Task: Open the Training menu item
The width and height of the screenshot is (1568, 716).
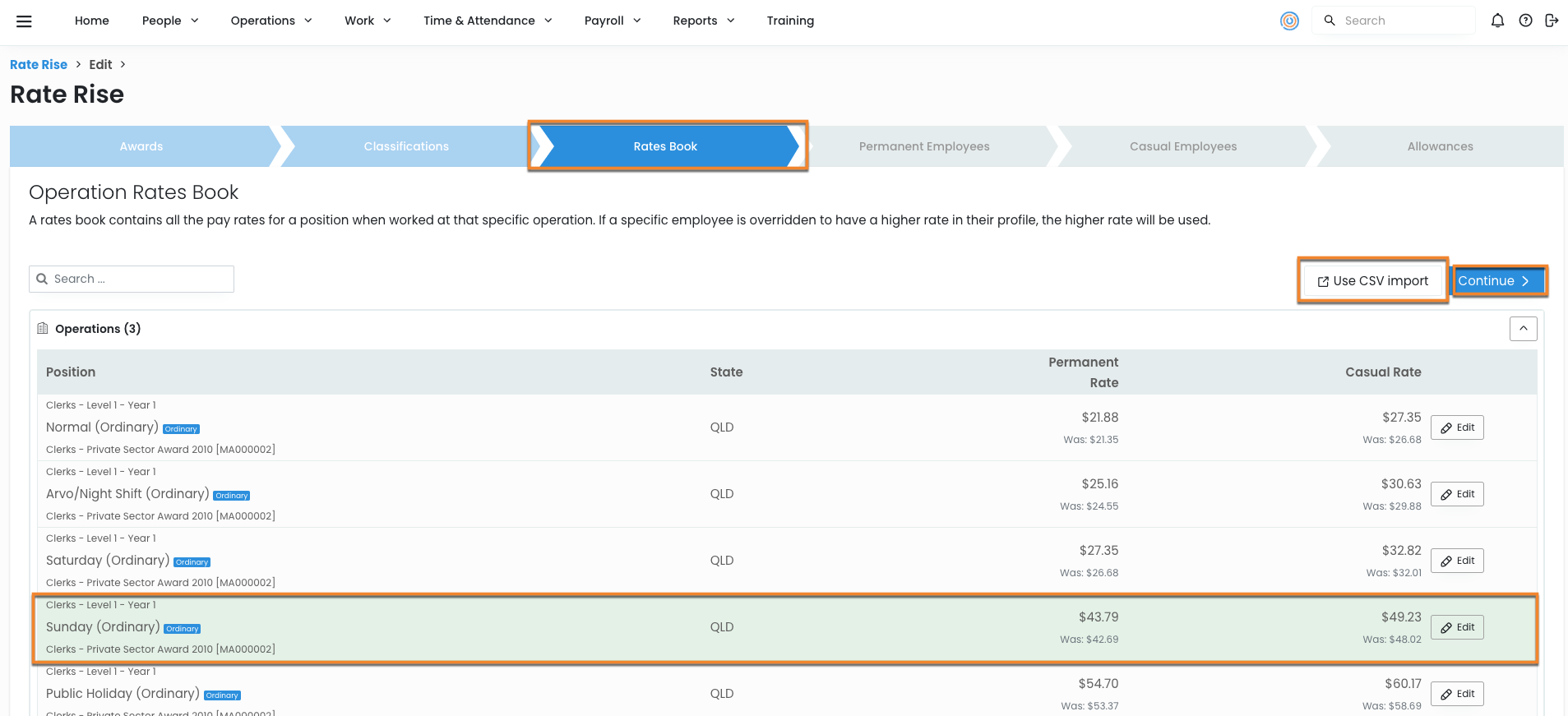Action: (790, 21)
